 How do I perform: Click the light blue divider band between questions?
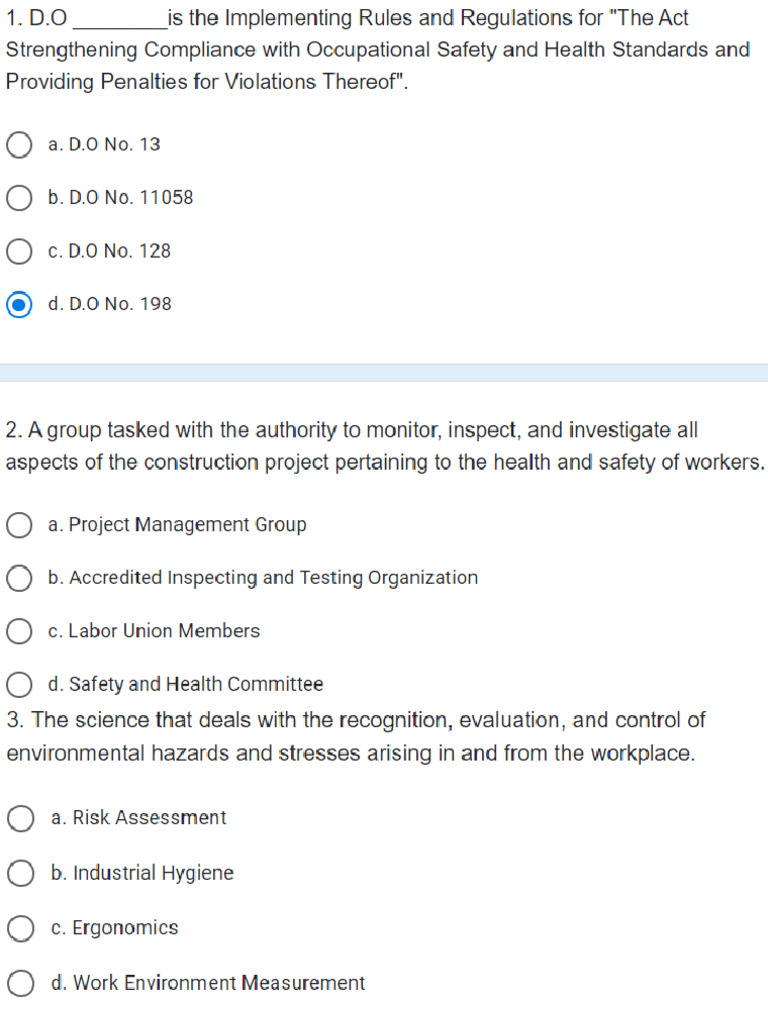(384, 372)
